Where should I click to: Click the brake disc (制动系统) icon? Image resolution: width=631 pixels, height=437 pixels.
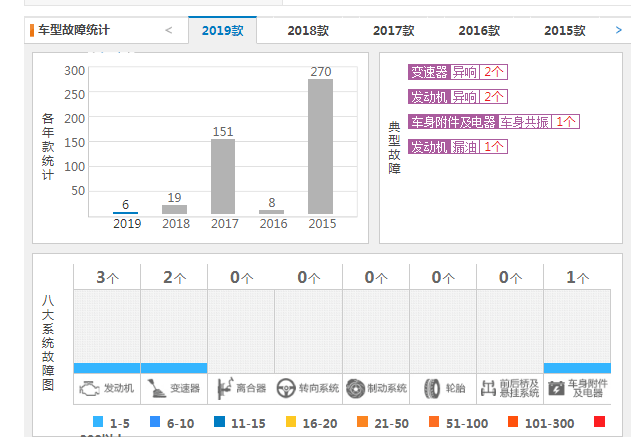point(355,389)
